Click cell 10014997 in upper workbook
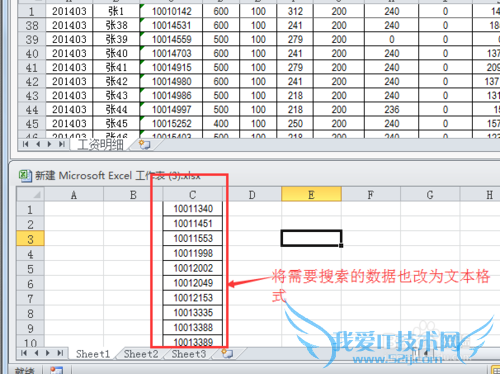Viewport: 500px width, 374px height. pyautogui.click(x=171, y=109)
